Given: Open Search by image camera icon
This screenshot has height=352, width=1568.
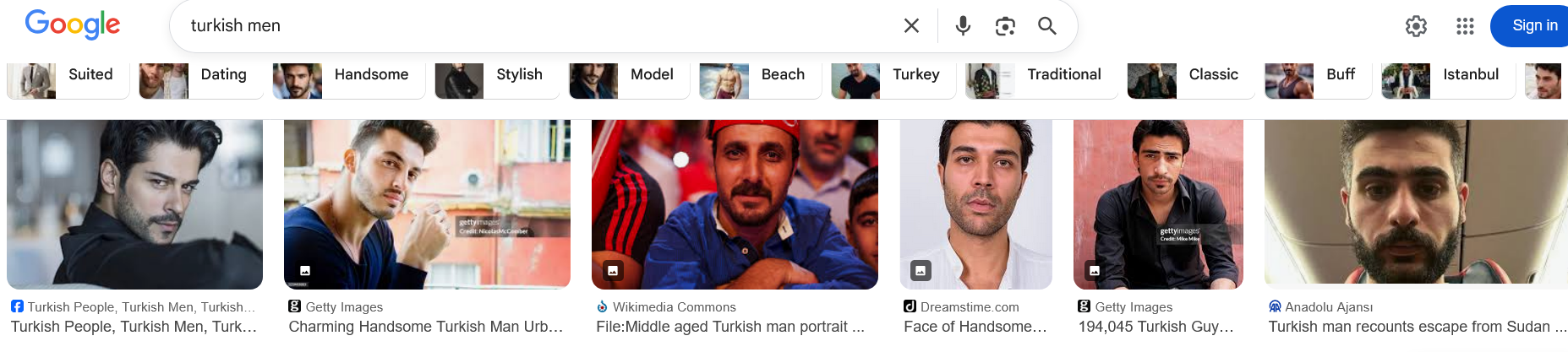Looking at the screenshot, I should point(1005,26).
